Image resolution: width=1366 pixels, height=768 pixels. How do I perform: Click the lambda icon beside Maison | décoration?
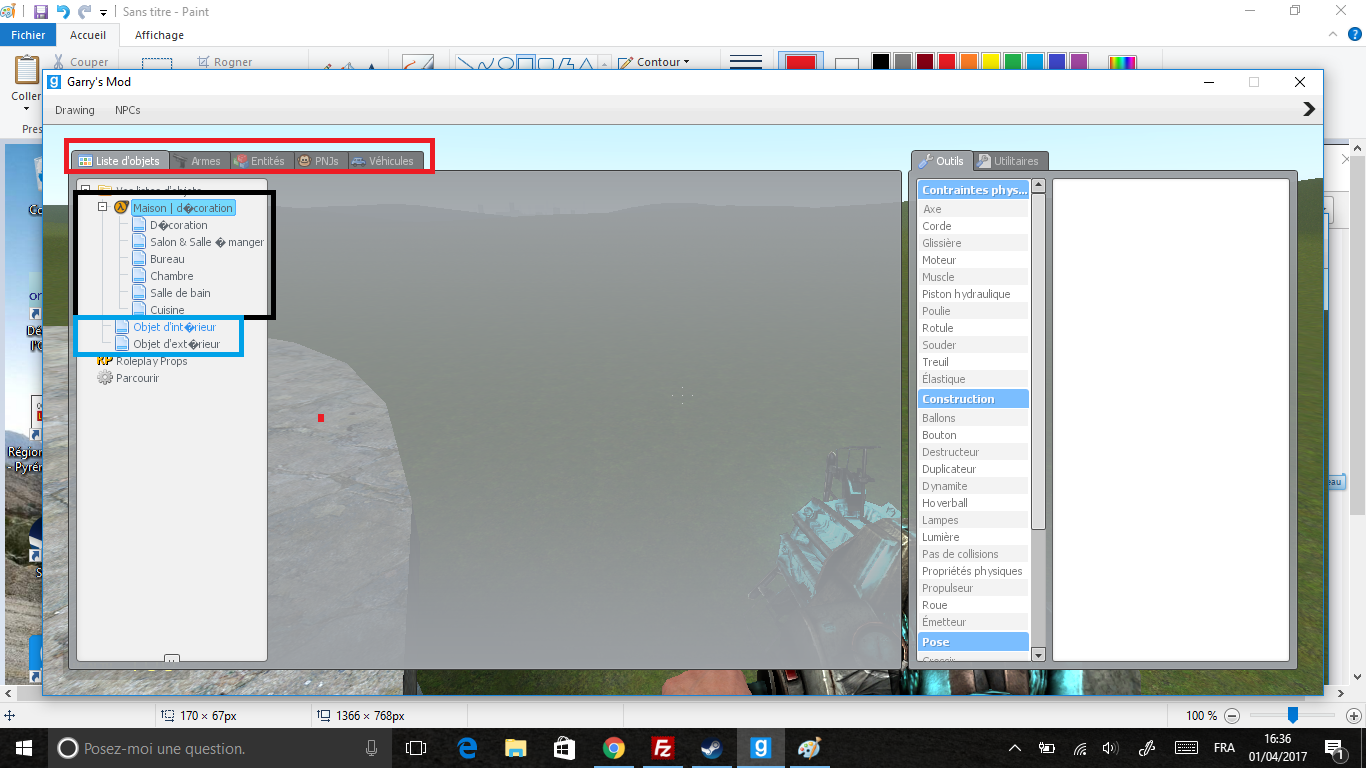(121, 208)
